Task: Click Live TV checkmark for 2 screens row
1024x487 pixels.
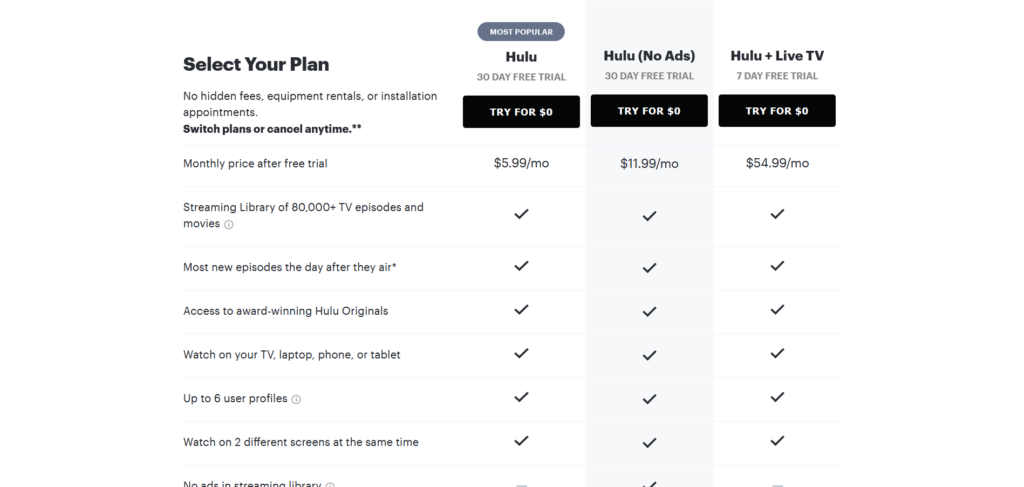Action: 777,441
